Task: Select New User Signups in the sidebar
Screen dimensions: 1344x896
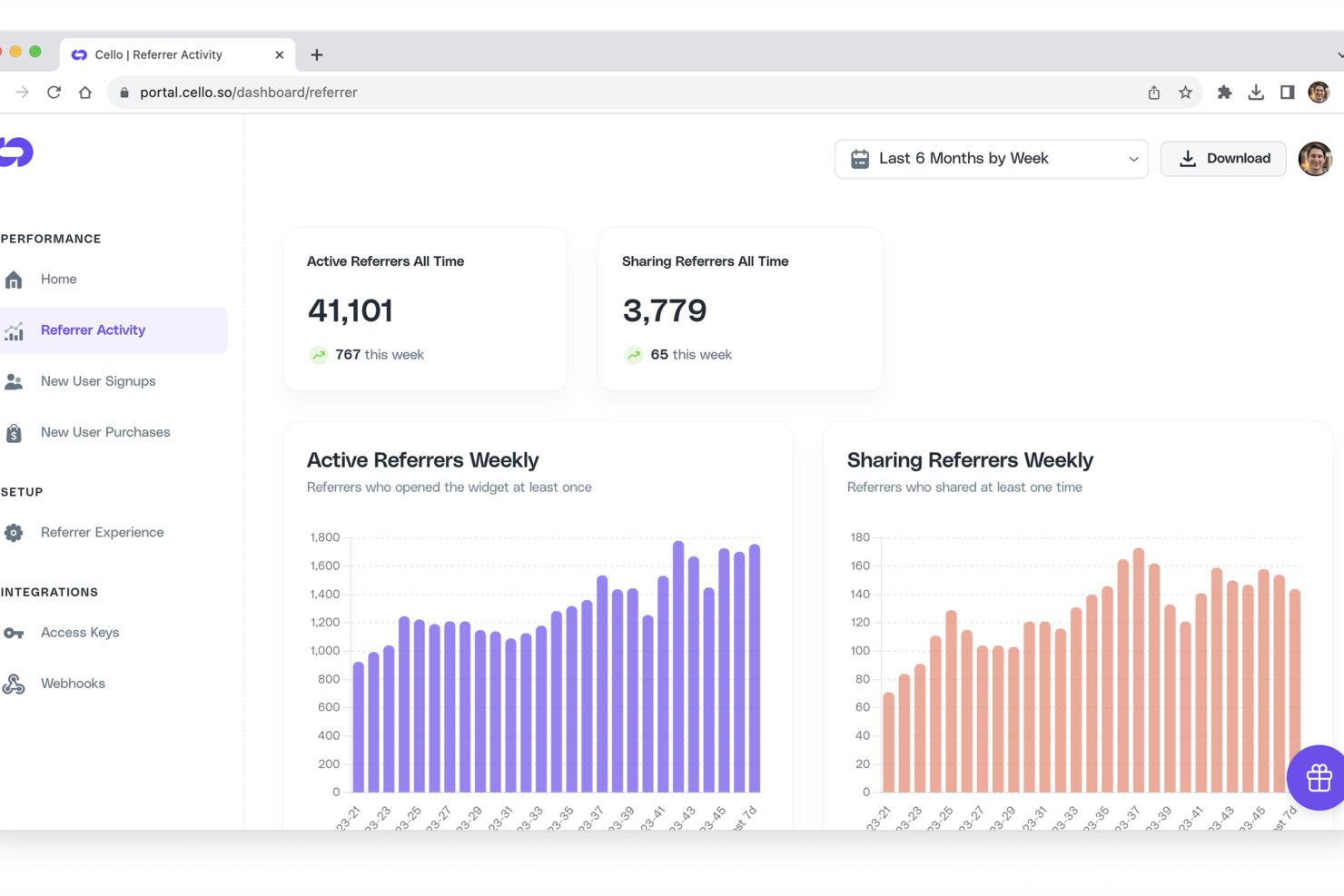Action: point(97,381)
